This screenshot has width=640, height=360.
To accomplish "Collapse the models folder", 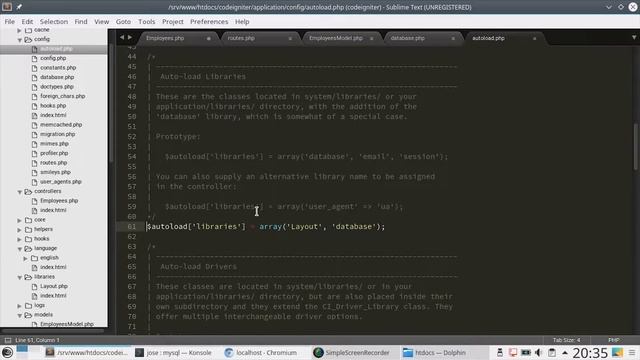I will pos(20,316).
